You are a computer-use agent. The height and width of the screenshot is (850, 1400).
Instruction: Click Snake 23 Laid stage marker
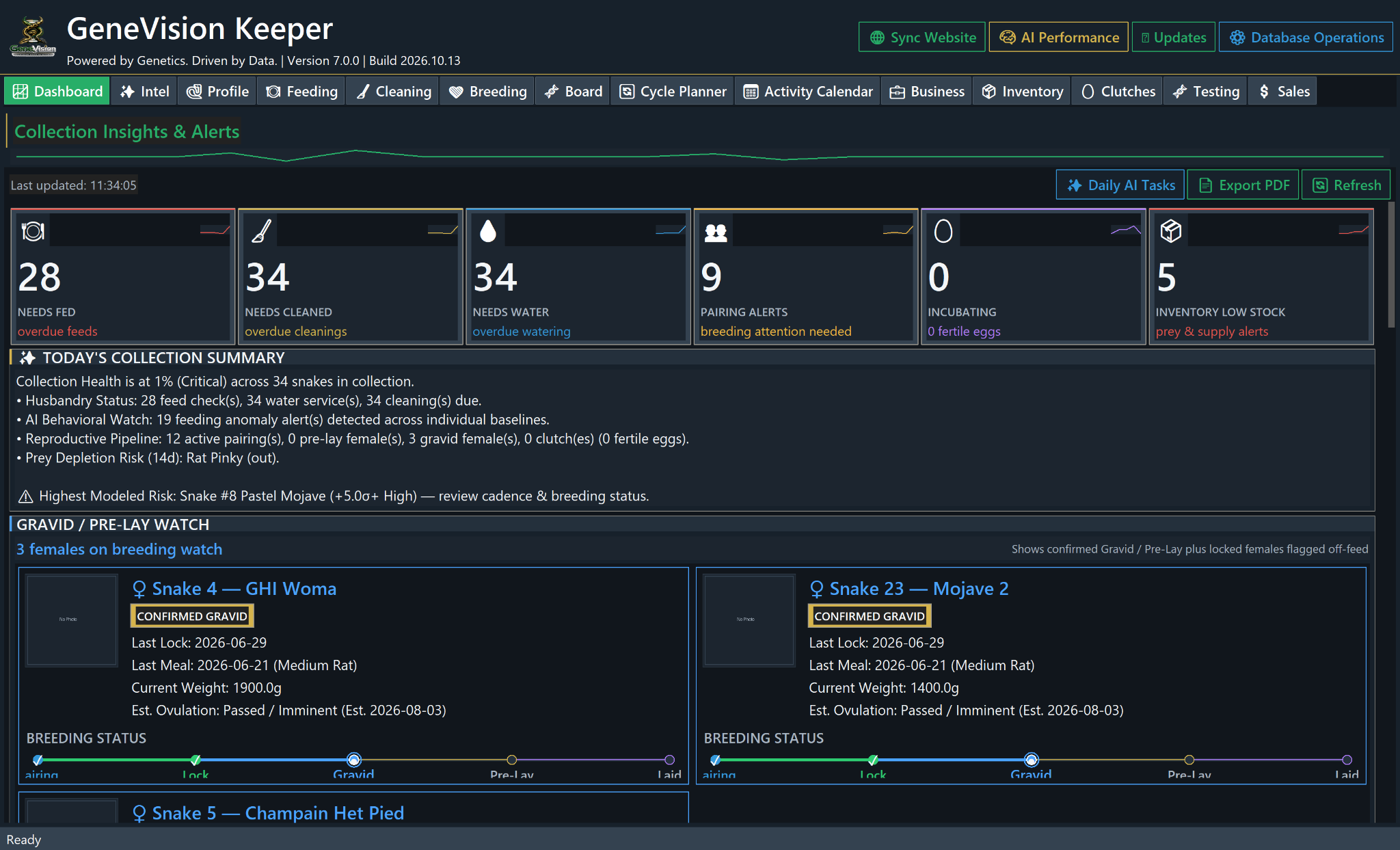click(1347, 760)
